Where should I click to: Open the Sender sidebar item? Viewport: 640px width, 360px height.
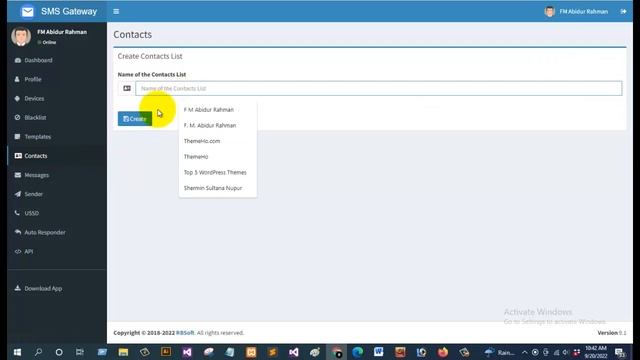tap(57, 194)
